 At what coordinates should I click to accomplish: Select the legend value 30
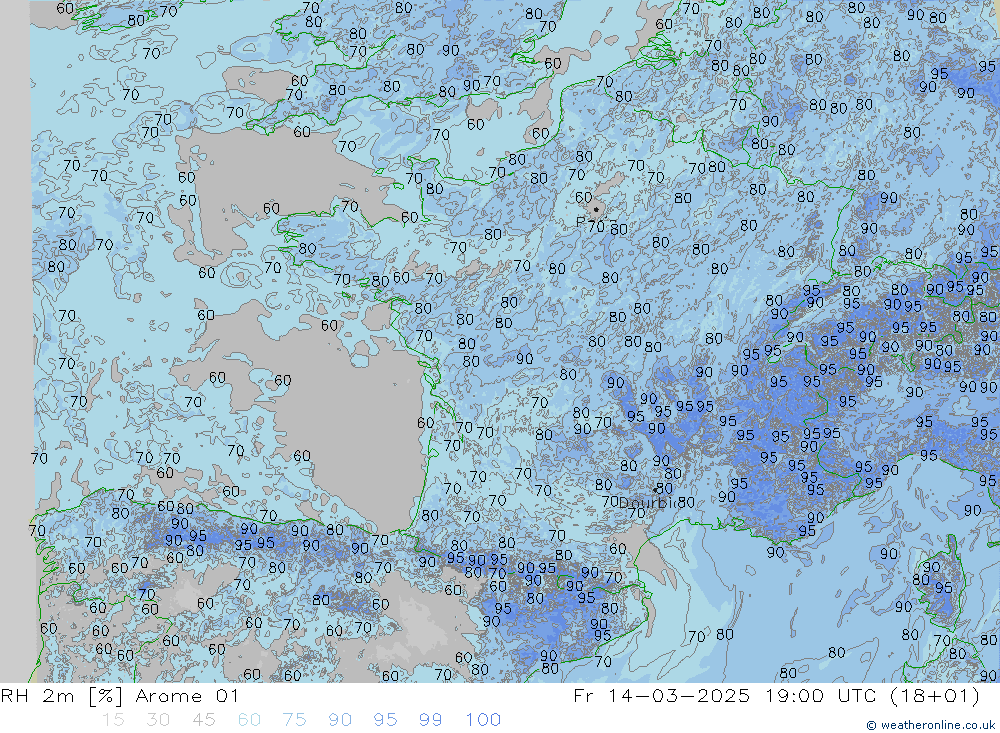pos(158,720)
